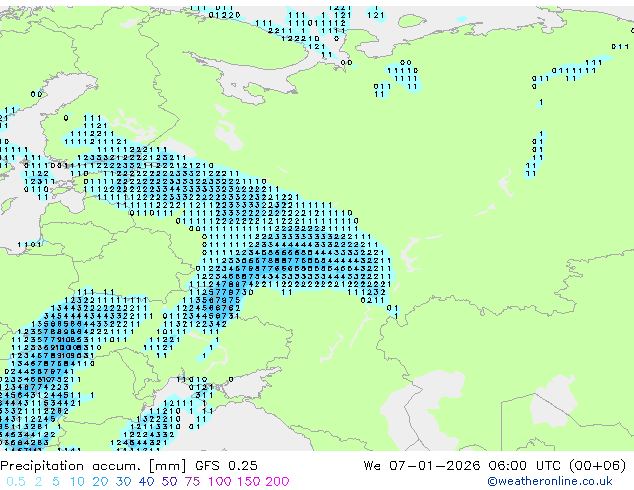Screen dimensions: 634x490
Task: Click the 0.5 legend value
Action: point(16,482)
